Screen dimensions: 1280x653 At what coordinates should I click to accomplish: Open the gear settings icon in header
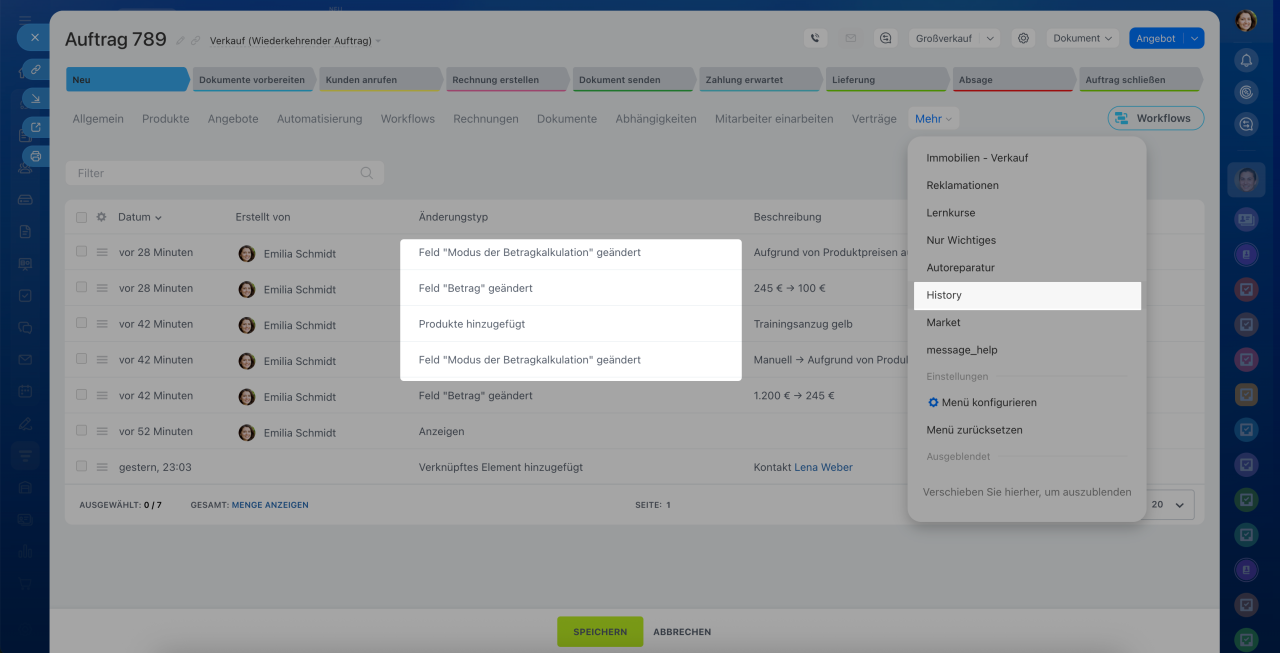[1023, 38]
